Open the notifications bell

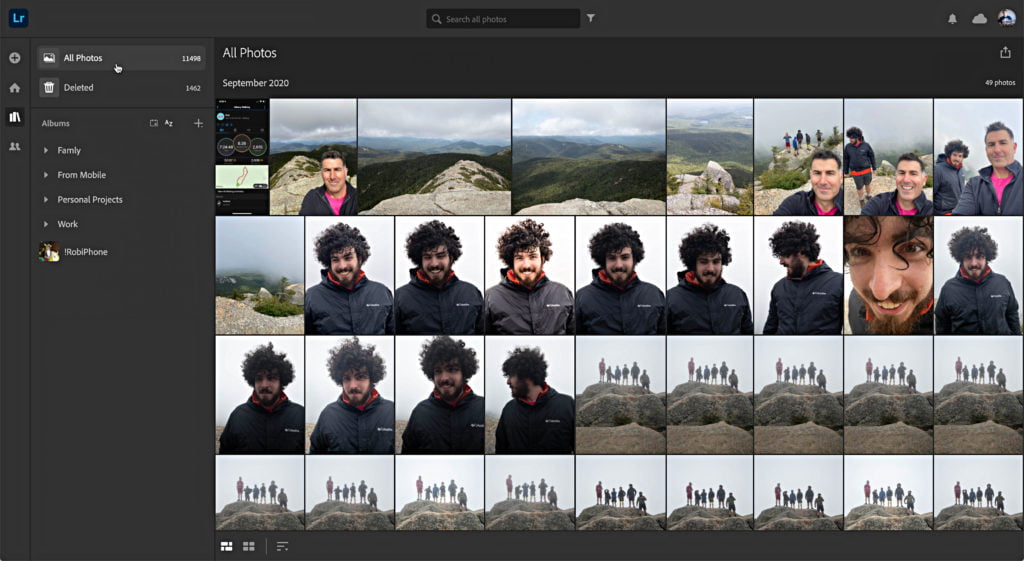tap(952, 19)
